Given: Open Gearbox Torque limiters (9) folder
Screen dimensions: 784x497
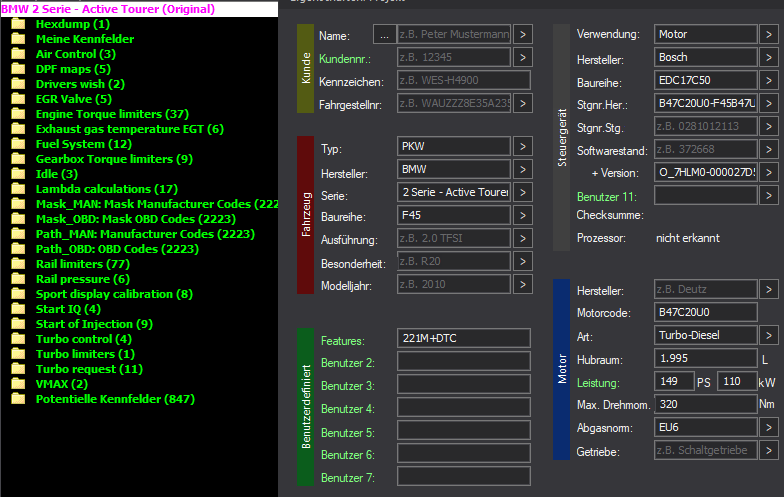Looking at the screenshot, I should [114, 159].
